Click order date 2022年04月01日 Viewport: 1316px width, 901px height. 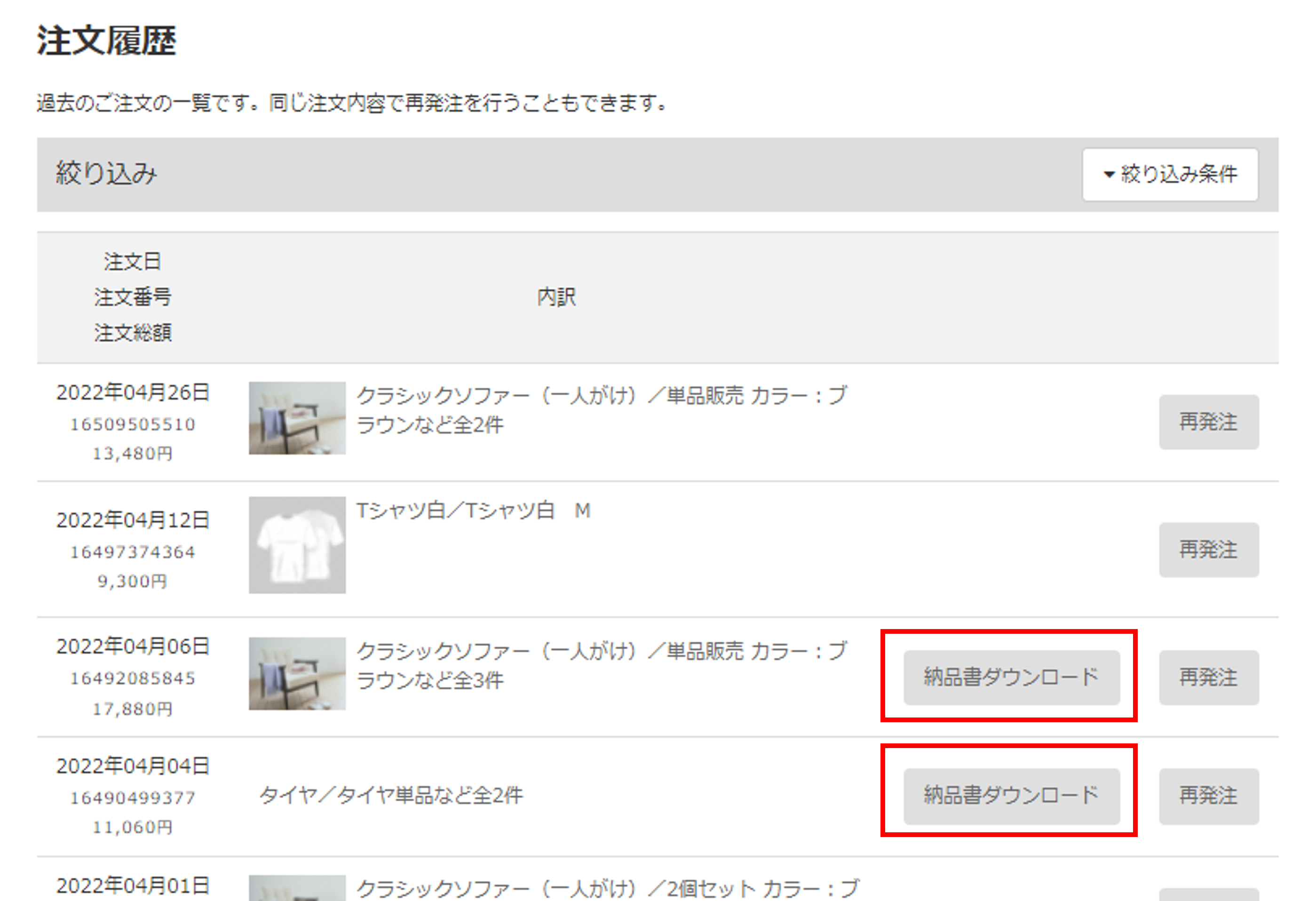133,886
